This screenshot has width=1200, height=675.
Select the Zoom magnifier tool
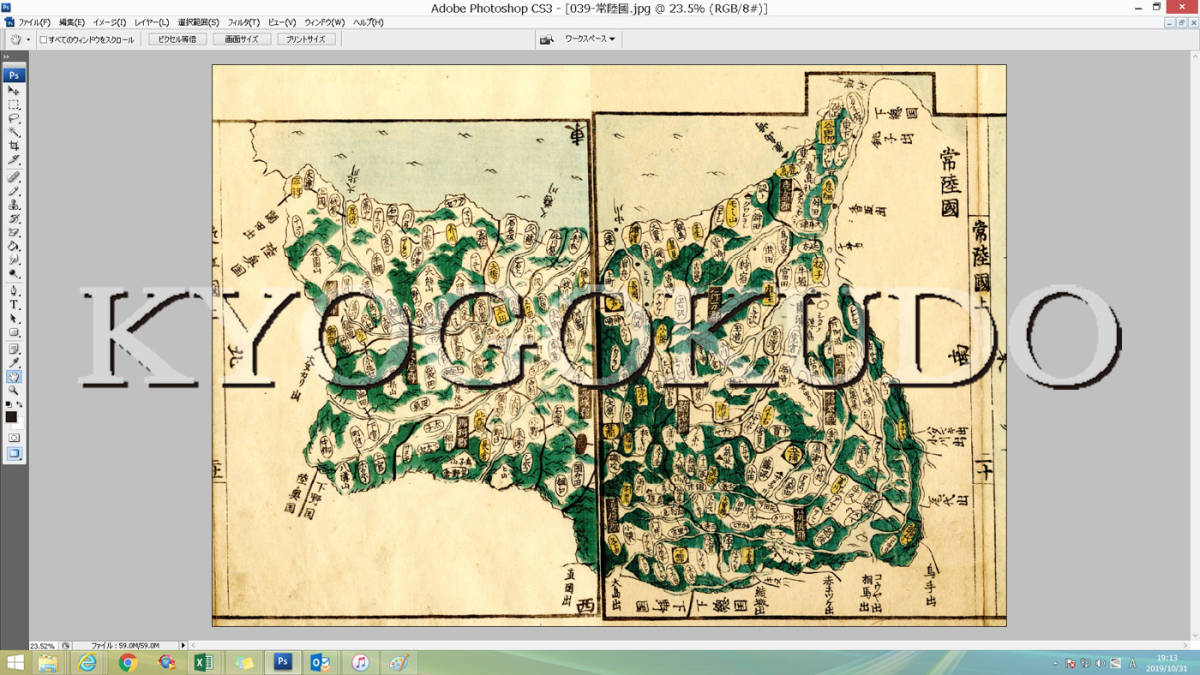14,391
